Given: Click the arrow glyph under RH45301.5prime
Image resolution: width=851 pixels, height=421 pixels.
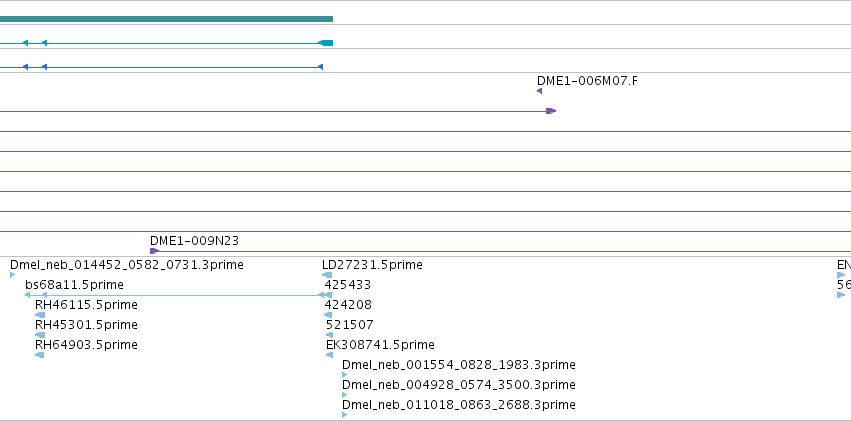Looking at the screenshot, I should pos(40,335).
